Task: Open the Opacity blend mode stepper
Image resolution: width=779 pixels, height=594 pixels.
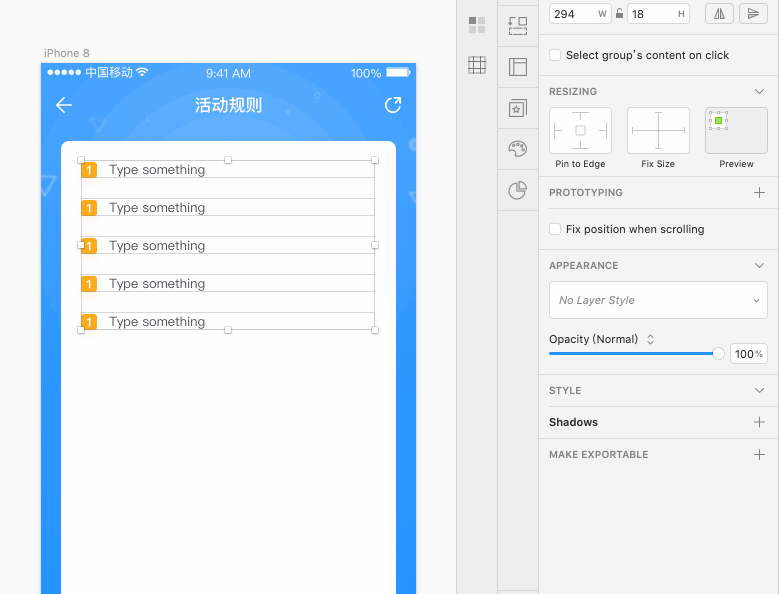Action: pyautogui.click(x=650, y=340)
